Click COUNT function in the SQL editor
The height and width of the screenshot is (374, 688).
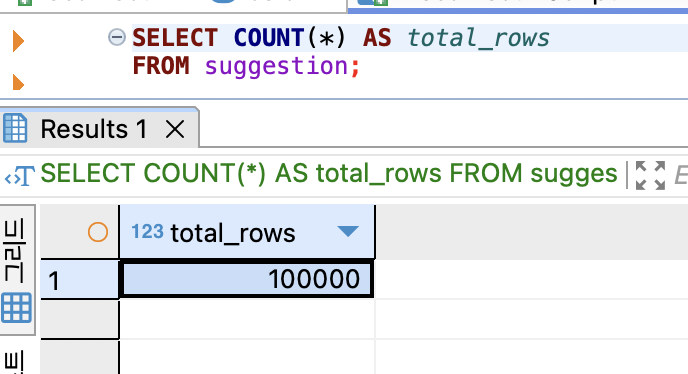[x=269, y=38]
